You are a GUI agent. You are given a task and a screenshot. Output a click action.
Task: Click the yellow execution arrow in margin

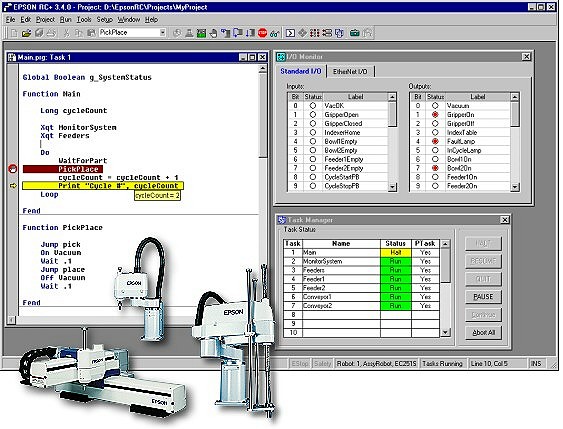13,186
